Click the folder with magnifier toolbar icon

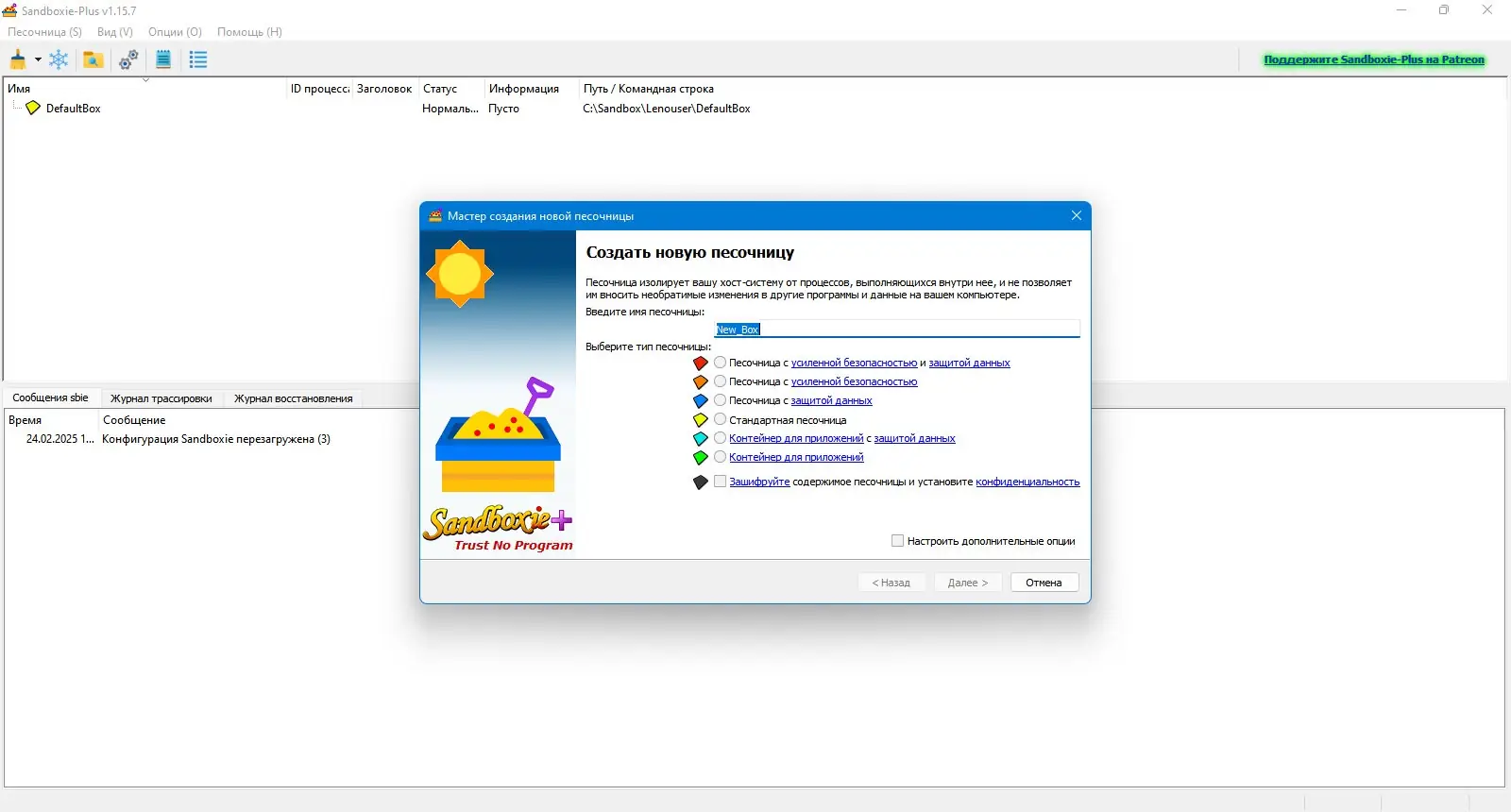click(x=93, y=59)
